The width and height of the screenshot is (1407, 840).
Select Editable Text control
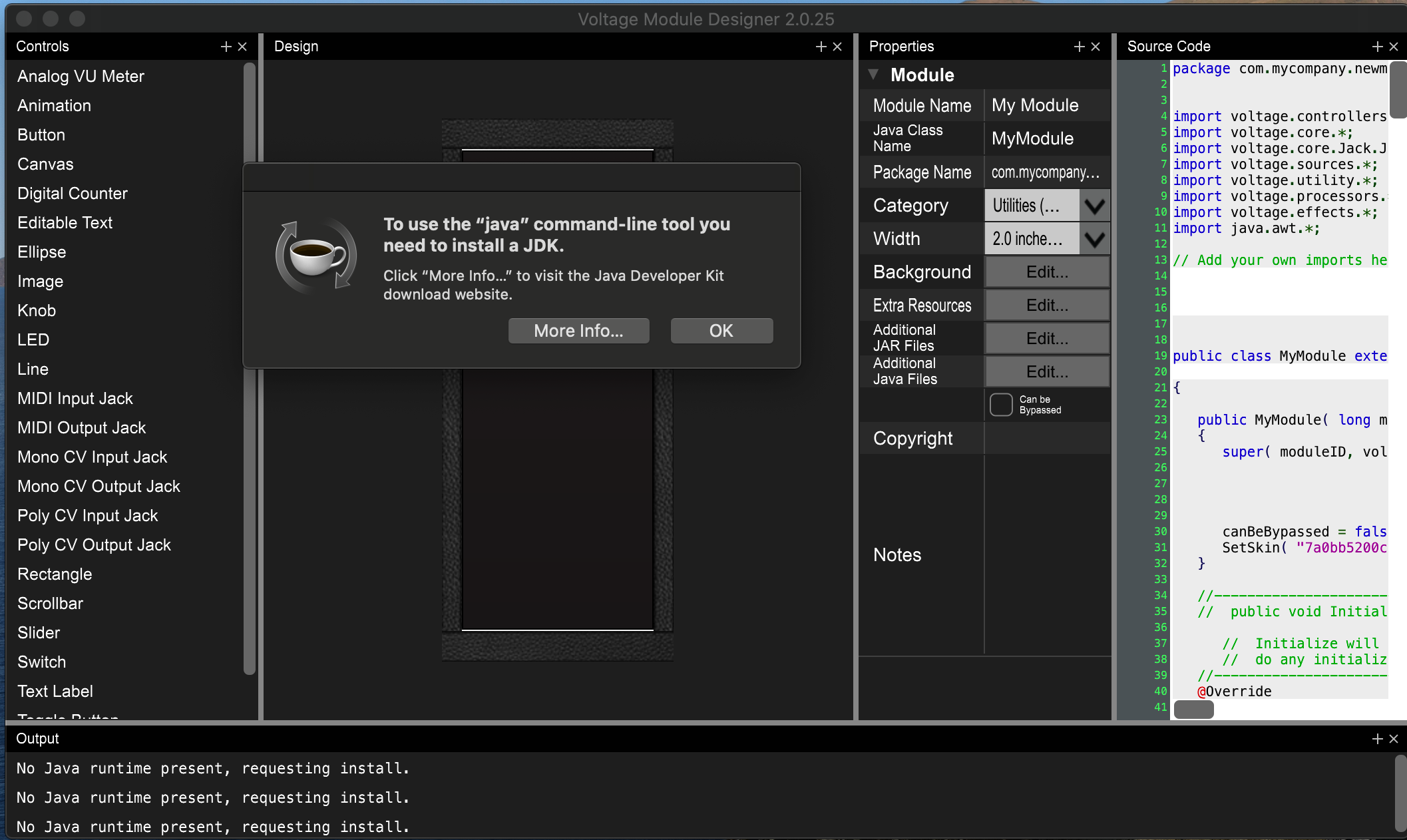(65, 223)
